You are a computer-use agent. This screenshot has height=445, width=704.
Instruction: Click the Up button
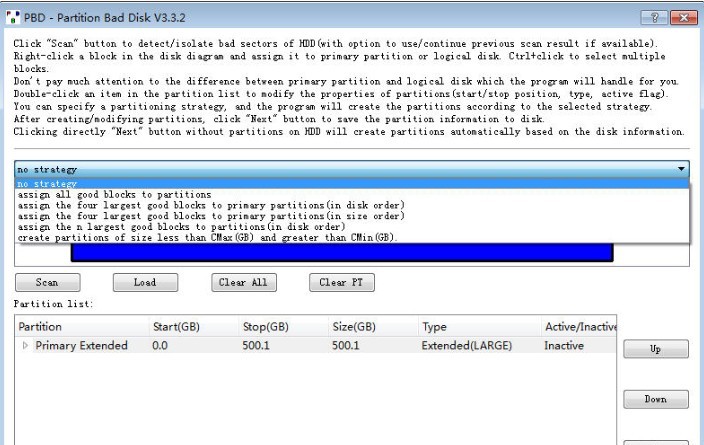pos(656,349)
